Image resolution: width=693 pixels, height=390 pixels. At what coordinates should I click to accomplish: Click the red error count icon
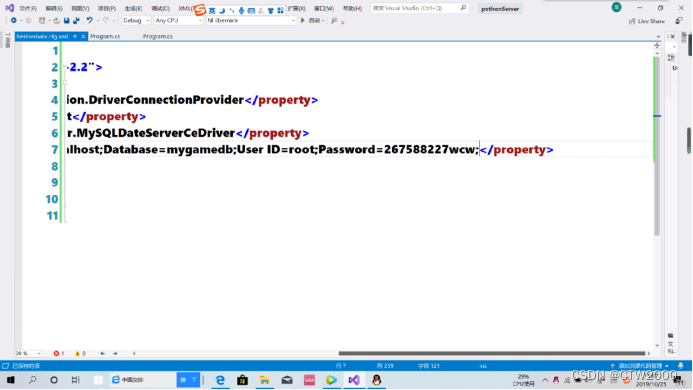tap(56, 353)
